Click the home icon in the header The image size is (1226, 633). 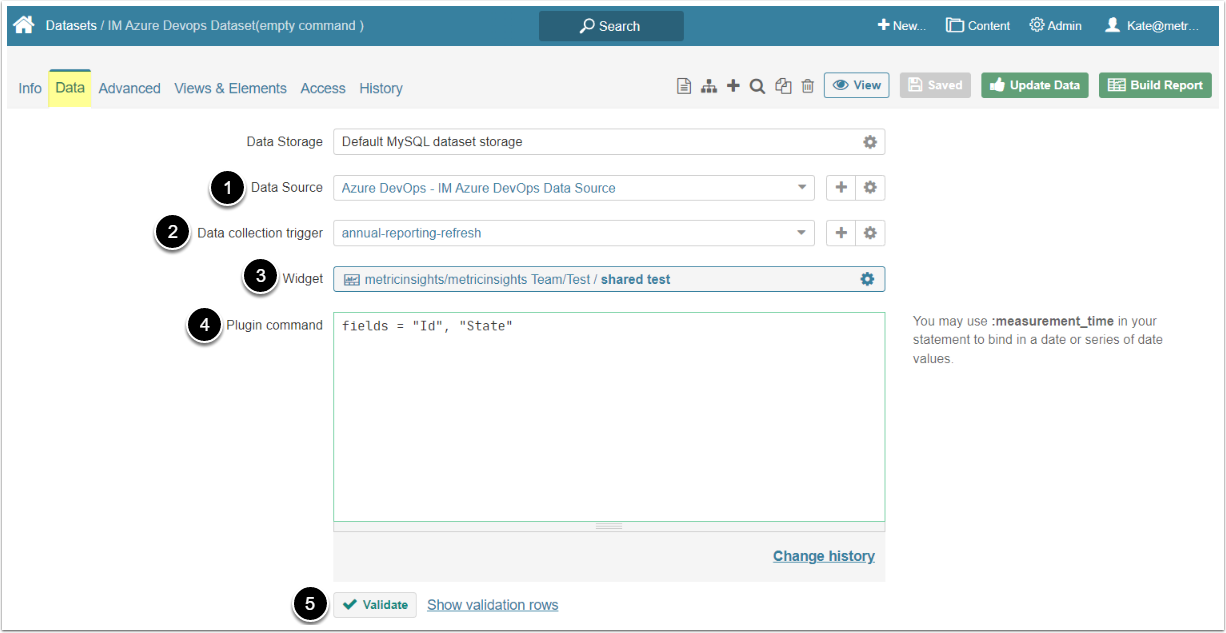click(24, 25)
